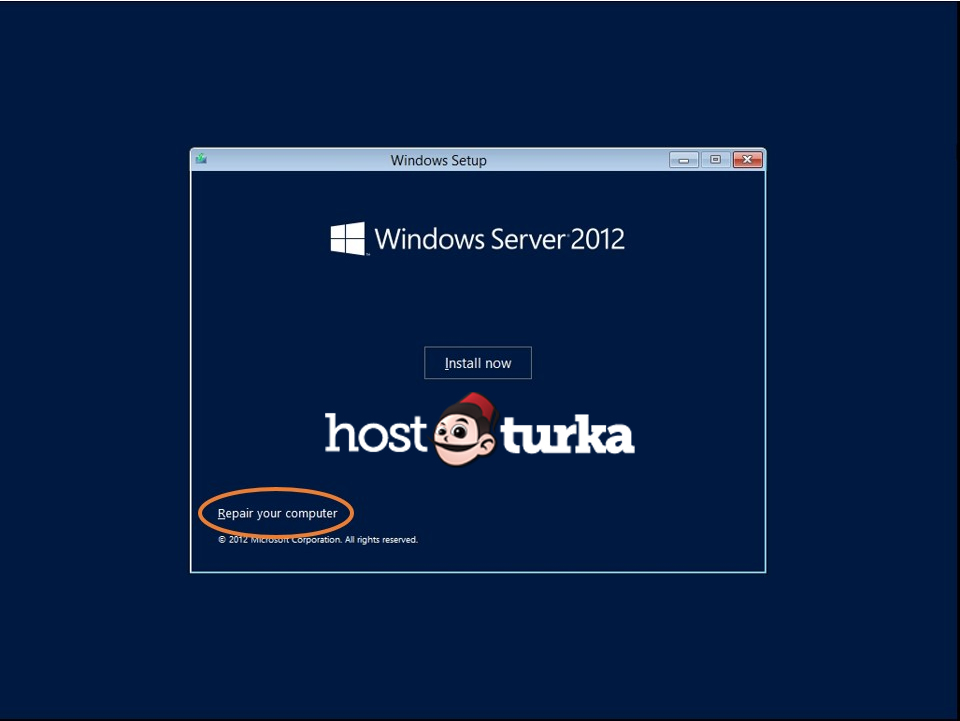This screenshot has width=960, height=721.
Task: Click the "Repair" word in bottom link
Action: click(236, 513)
